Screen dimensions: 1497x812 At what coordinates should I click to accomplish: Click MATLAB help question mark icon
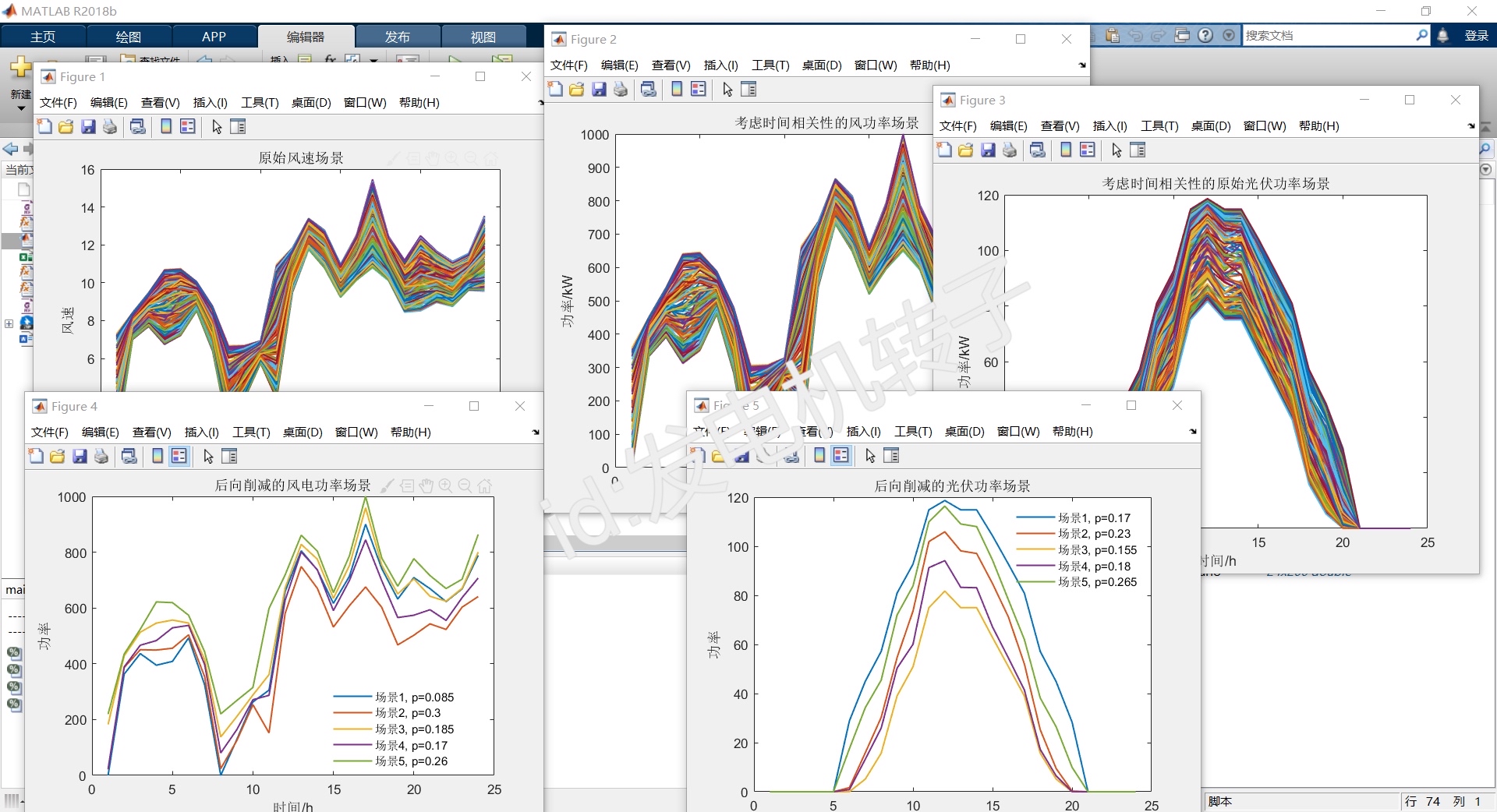1206,35
